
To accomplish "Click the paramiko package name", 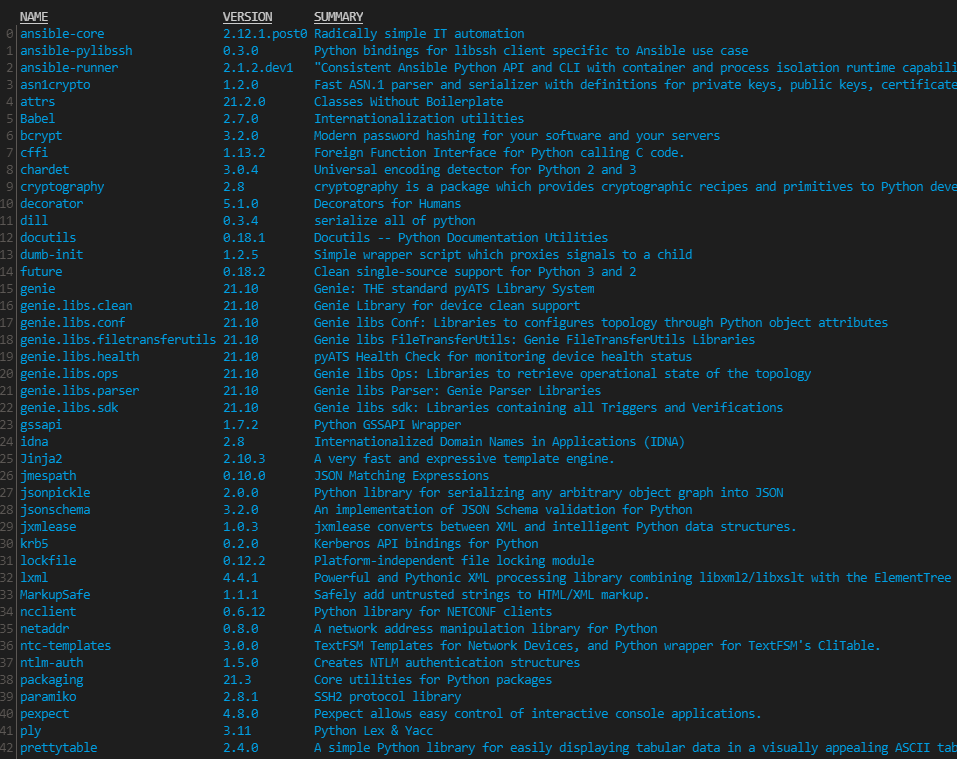I will [x=48, y=697].
